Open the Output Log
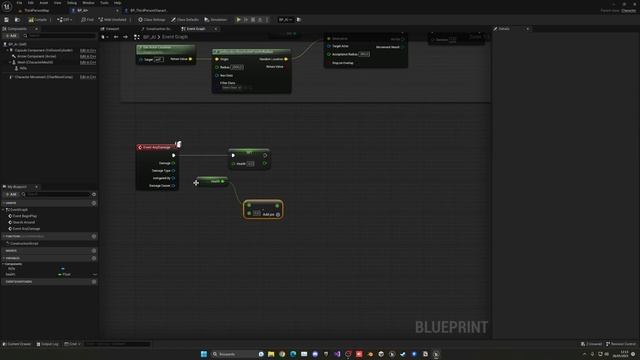The width and height of the screenshot is (640, 360). (x=48, y=344)
